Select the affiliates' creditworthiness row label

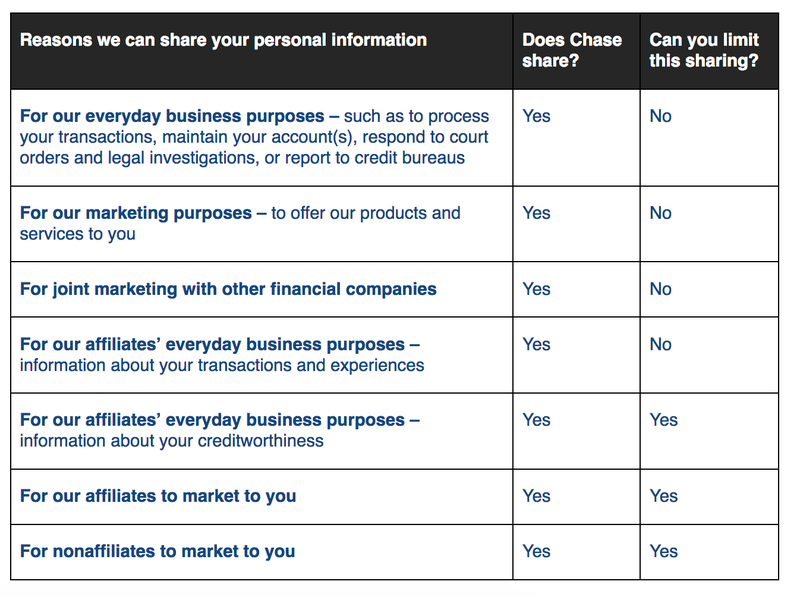(x=220, y=430)
